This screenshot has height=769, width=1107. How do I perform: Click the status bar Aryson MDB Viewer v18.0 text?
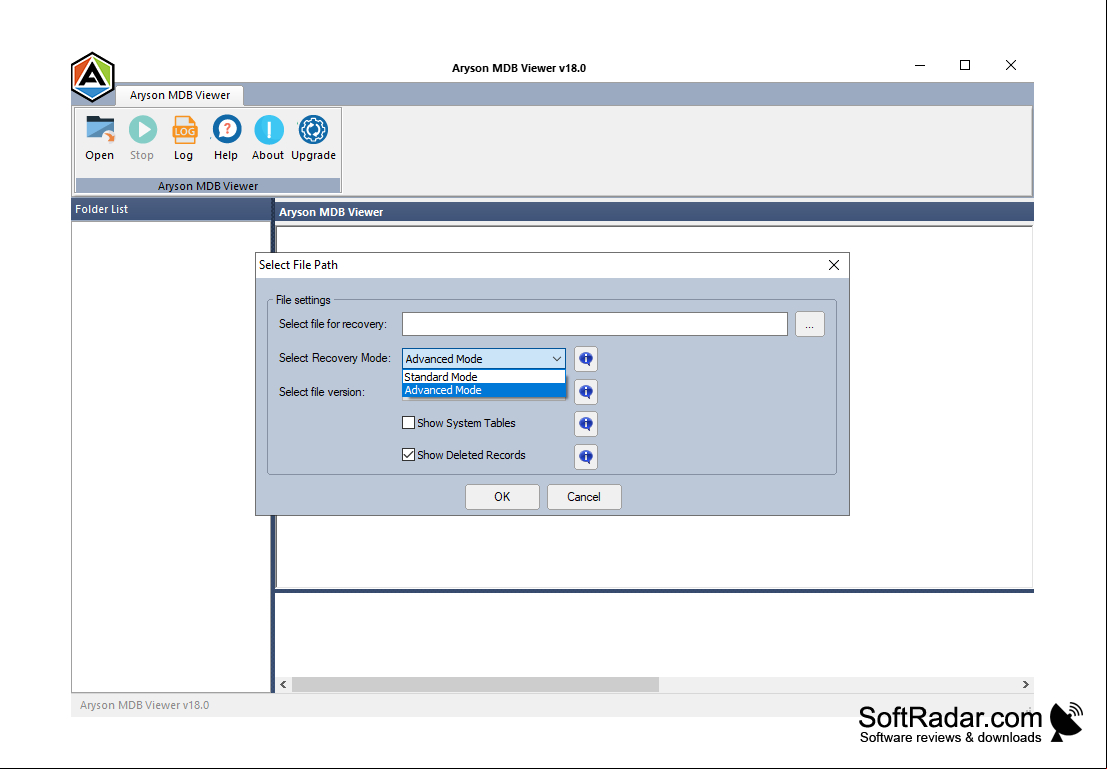145,705
